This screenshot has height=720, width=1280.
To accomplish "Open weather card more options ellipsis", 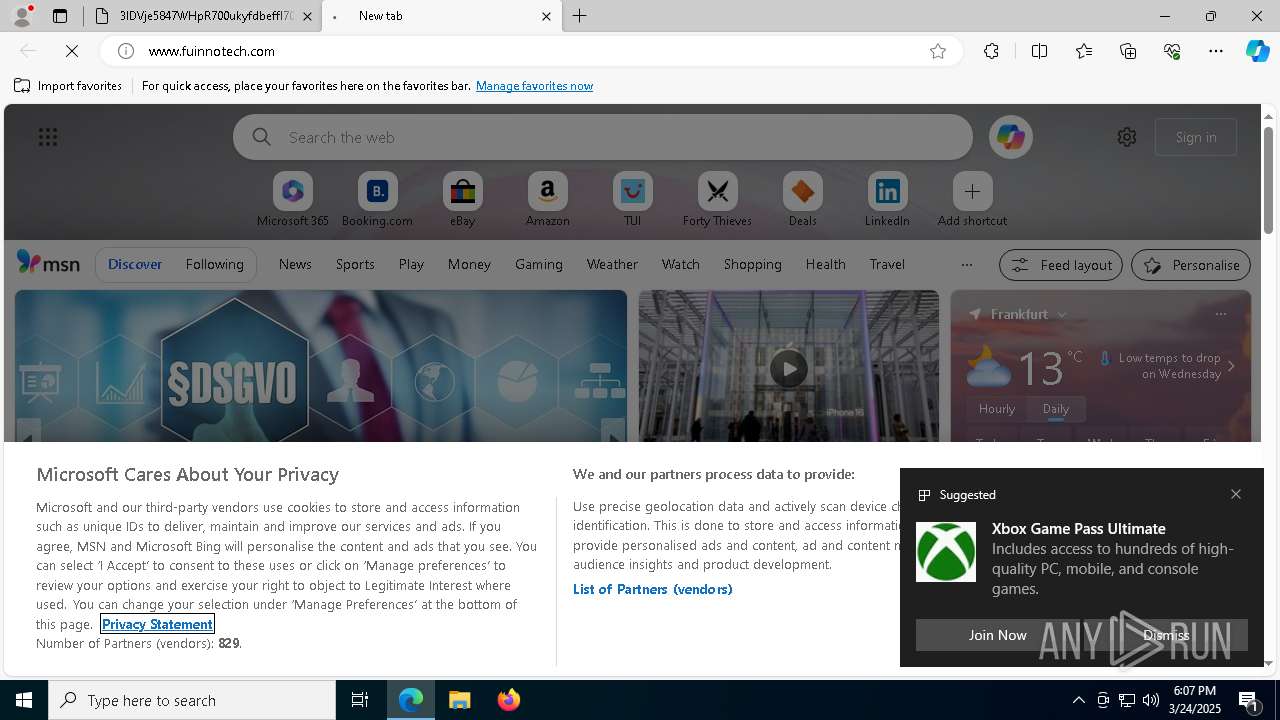I will (1220, 314).
